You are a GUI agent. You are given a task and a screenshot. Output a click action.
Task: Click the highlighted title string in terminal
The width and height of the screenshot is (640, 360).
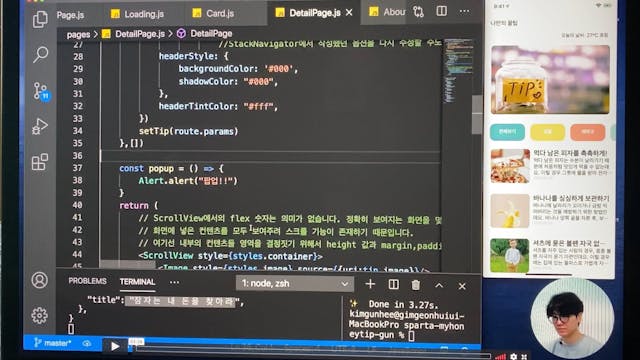coord(180,301)
